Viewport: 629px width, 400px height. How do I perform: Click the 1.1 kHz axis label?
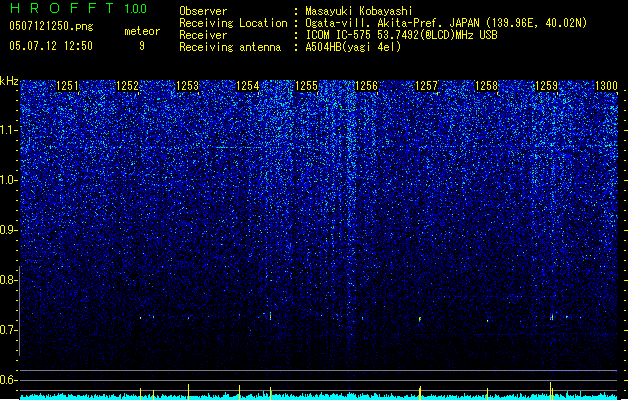tap(9, 130)
